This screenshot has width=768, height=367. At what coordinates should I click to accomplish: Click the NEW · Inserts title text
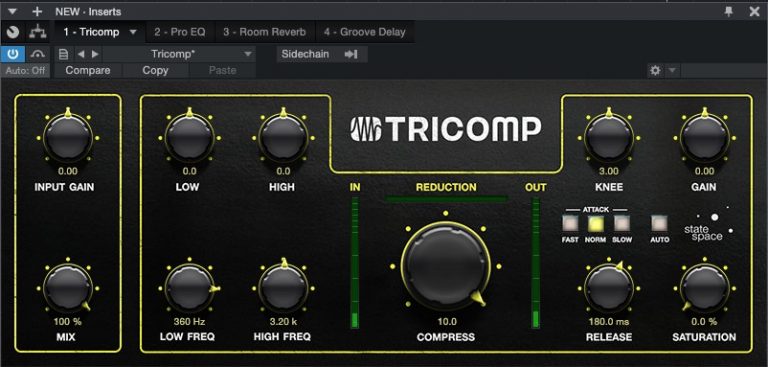tap(88, 12)
